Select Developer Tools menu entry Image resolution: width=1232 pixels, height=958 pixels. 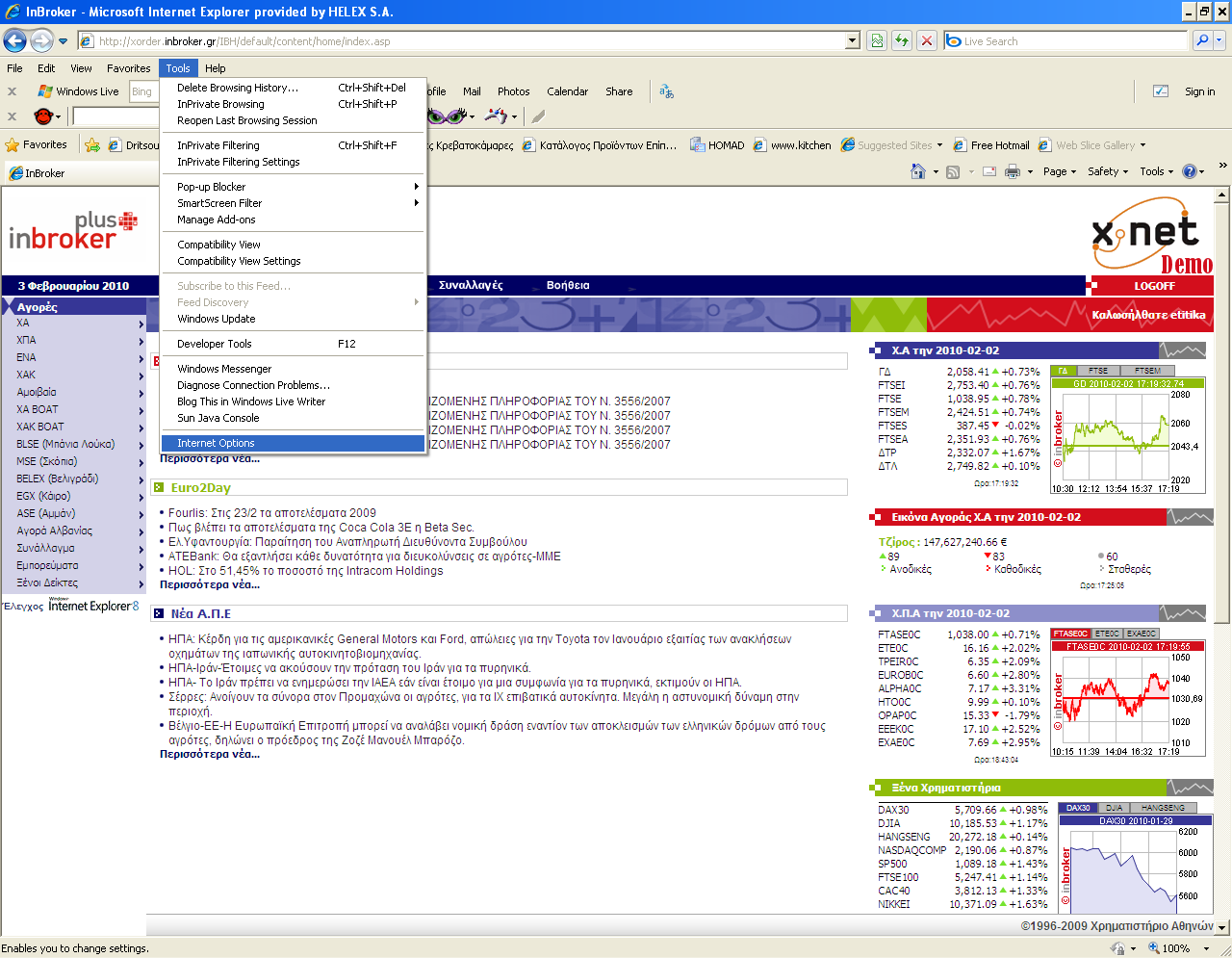293,344
